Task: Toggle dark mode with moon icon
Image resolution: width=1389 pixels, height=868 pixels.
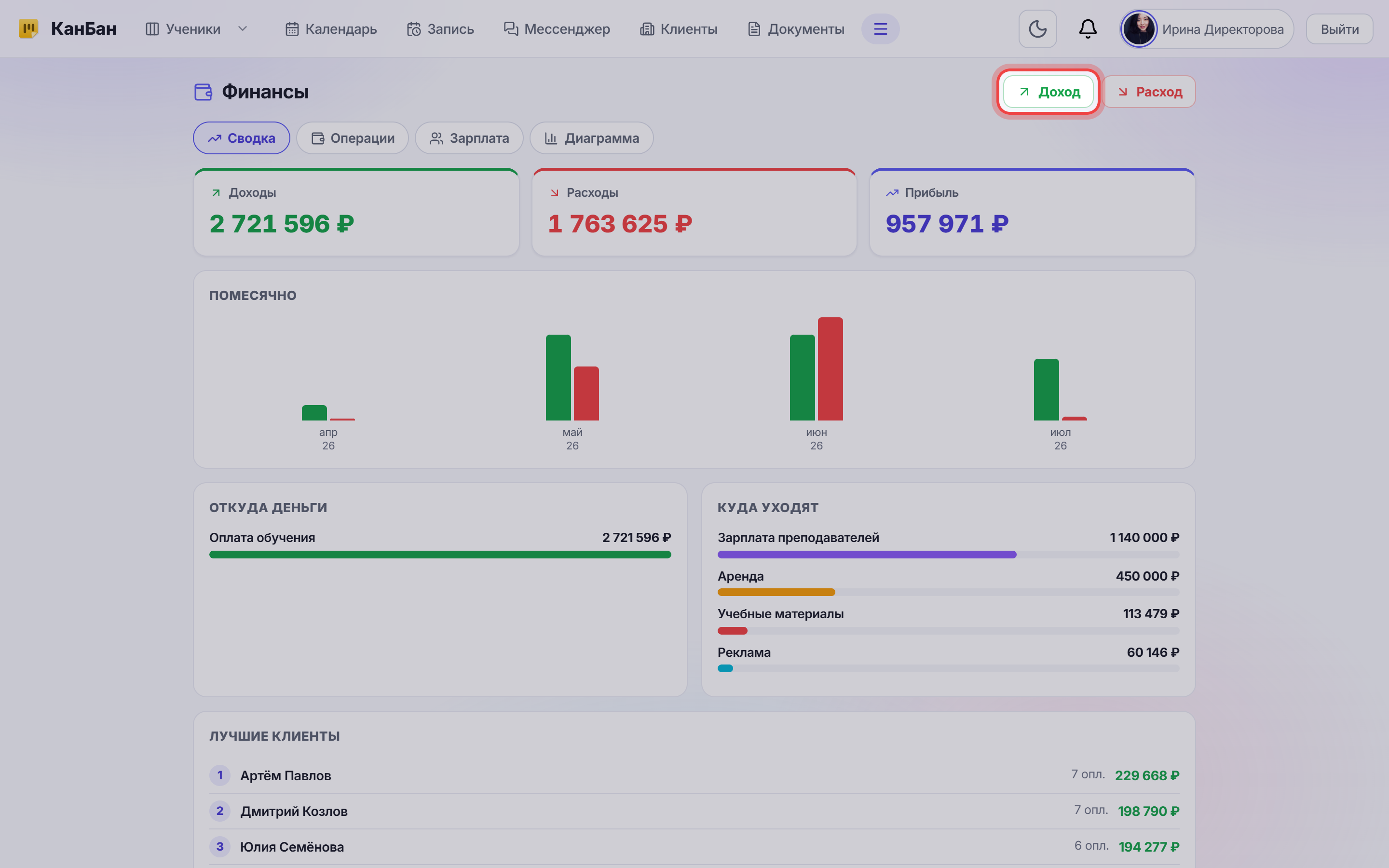Action: (1037, 29)
